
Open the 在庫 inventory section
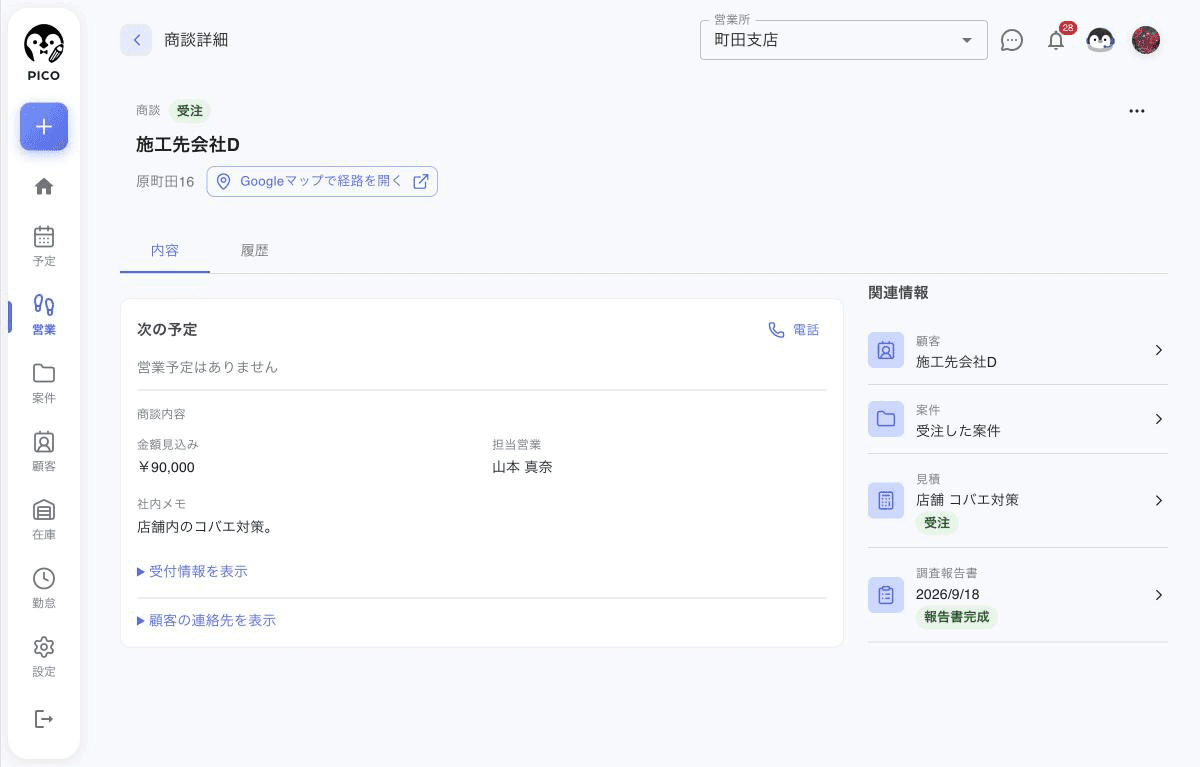pos(44,520)
